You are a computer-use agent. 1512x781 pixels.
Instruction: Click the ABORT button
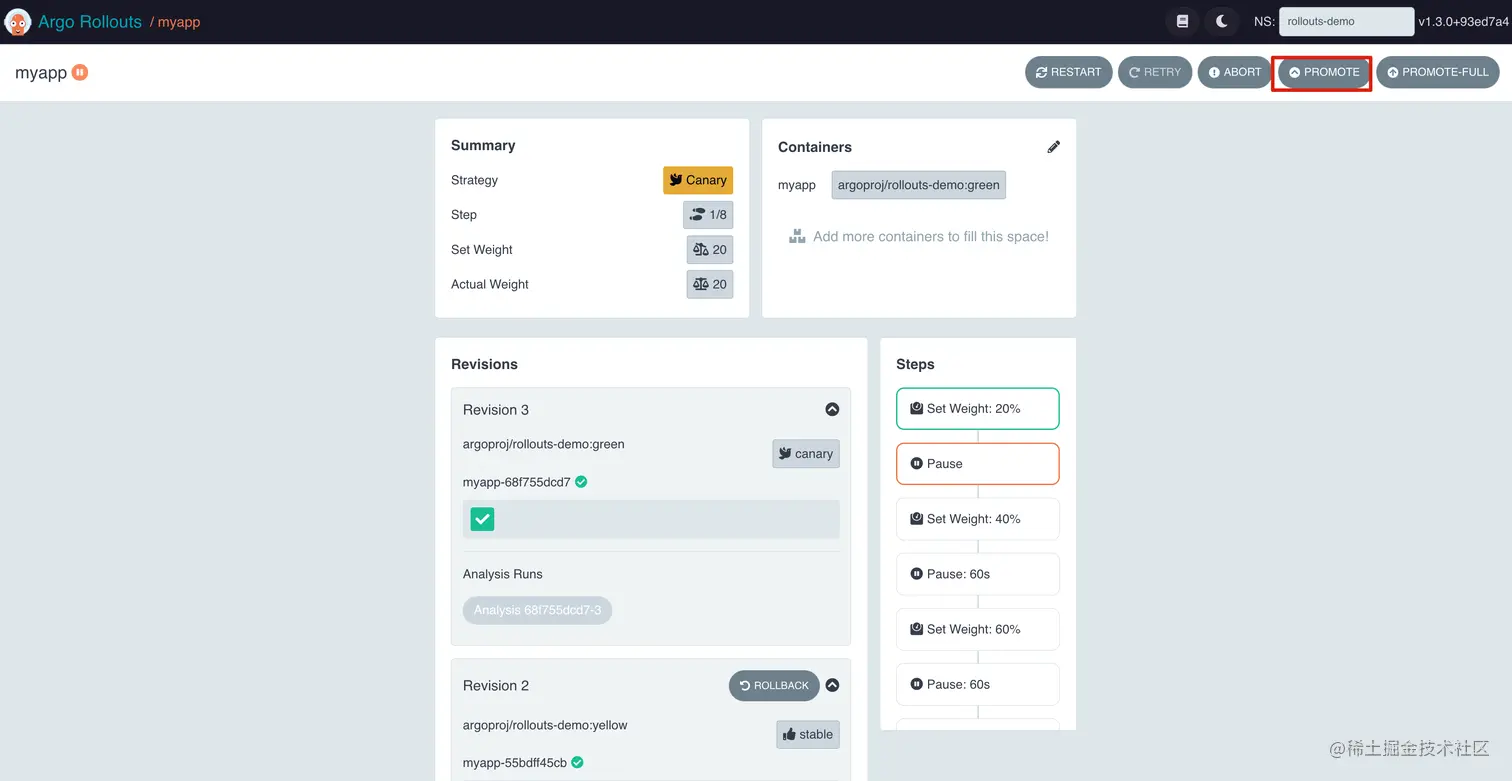[1235, 72]
